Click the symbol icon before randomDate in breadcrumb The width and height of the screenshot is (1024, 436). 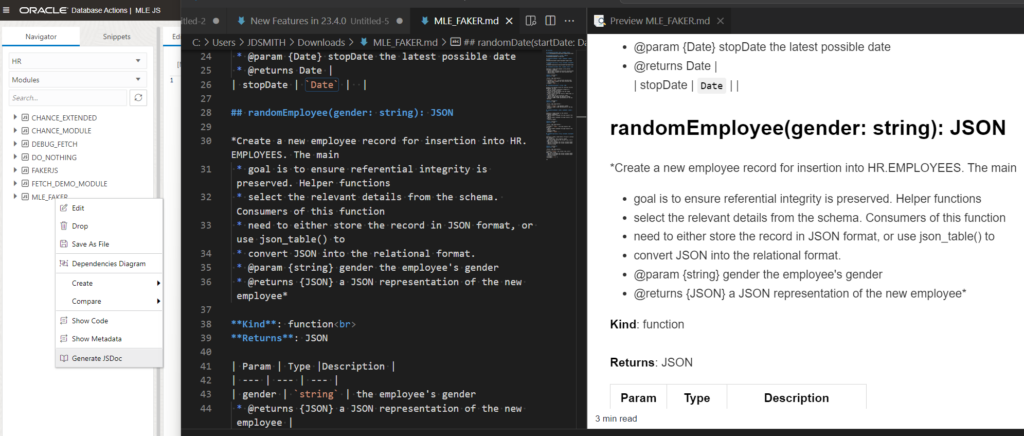(455, 42)
